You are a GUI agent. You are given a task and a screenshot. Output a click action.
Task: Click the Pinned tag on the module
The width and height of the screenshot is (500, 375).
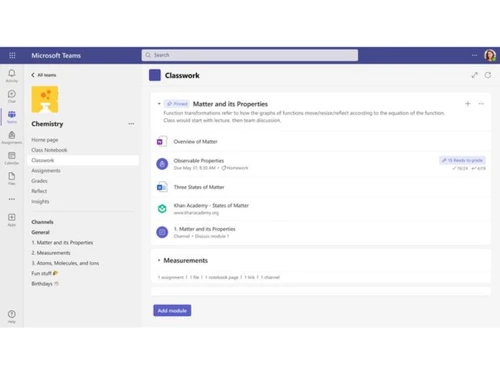[177, 104]
